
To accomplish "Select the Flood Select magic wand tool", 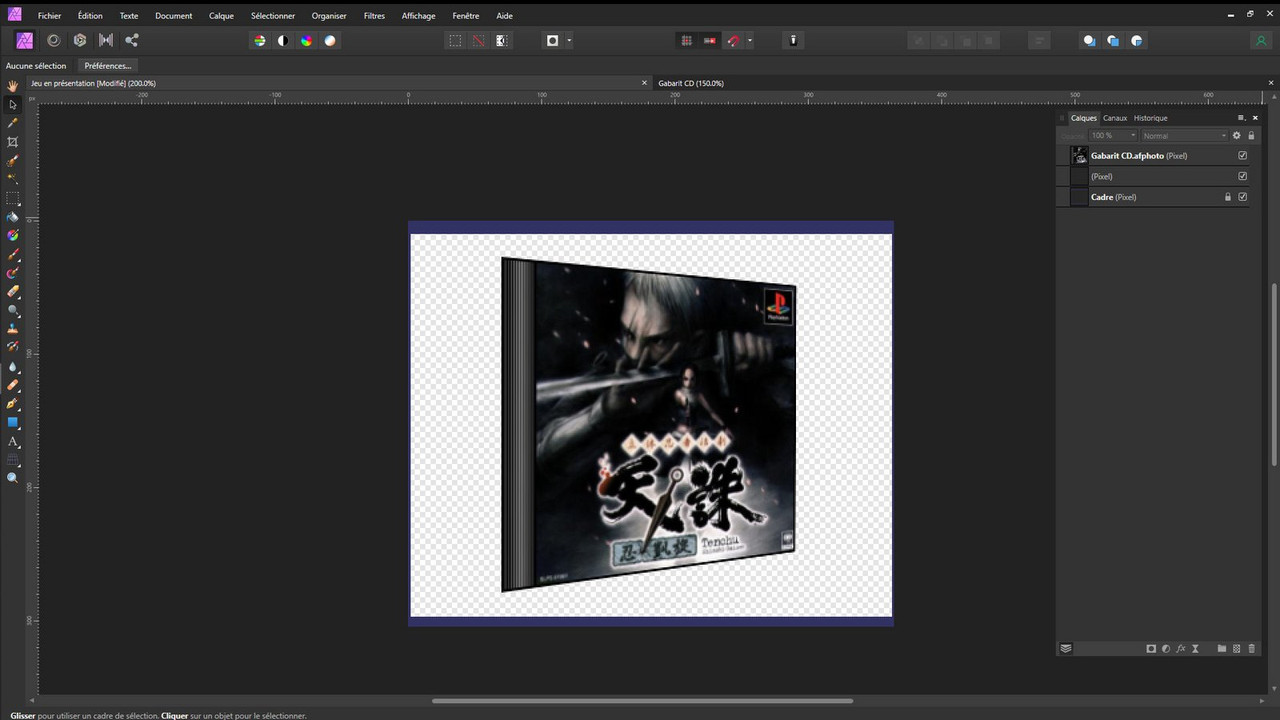I will pos(13,179).
